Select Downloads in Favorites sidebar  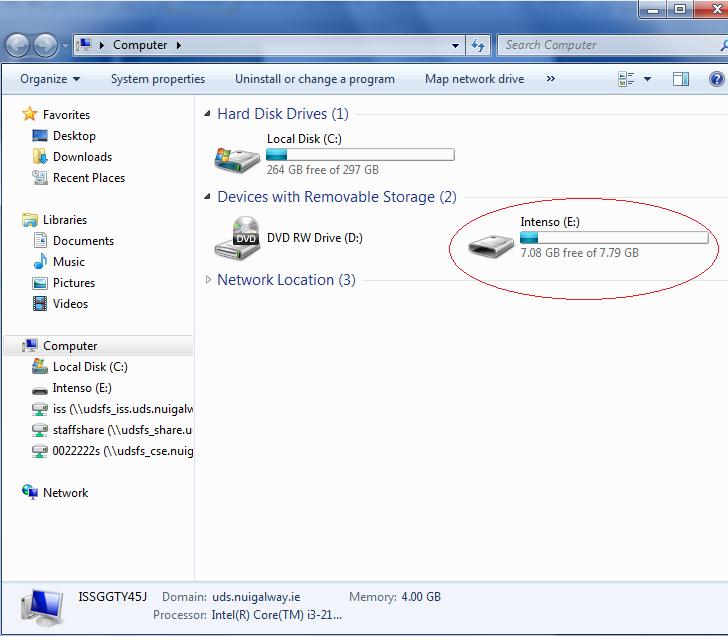(x=82, y=157)
